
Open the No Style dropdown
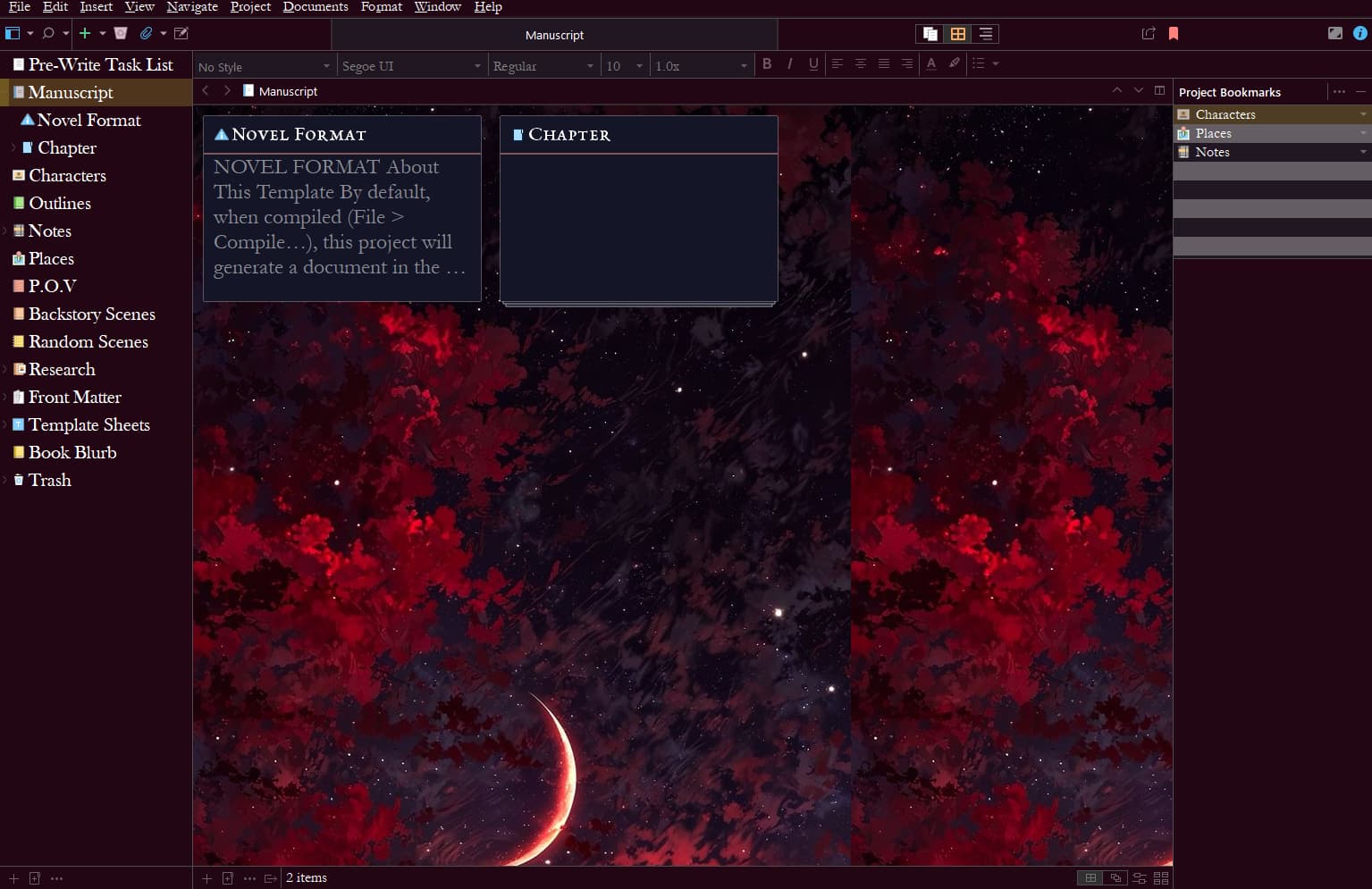(265, 66)
